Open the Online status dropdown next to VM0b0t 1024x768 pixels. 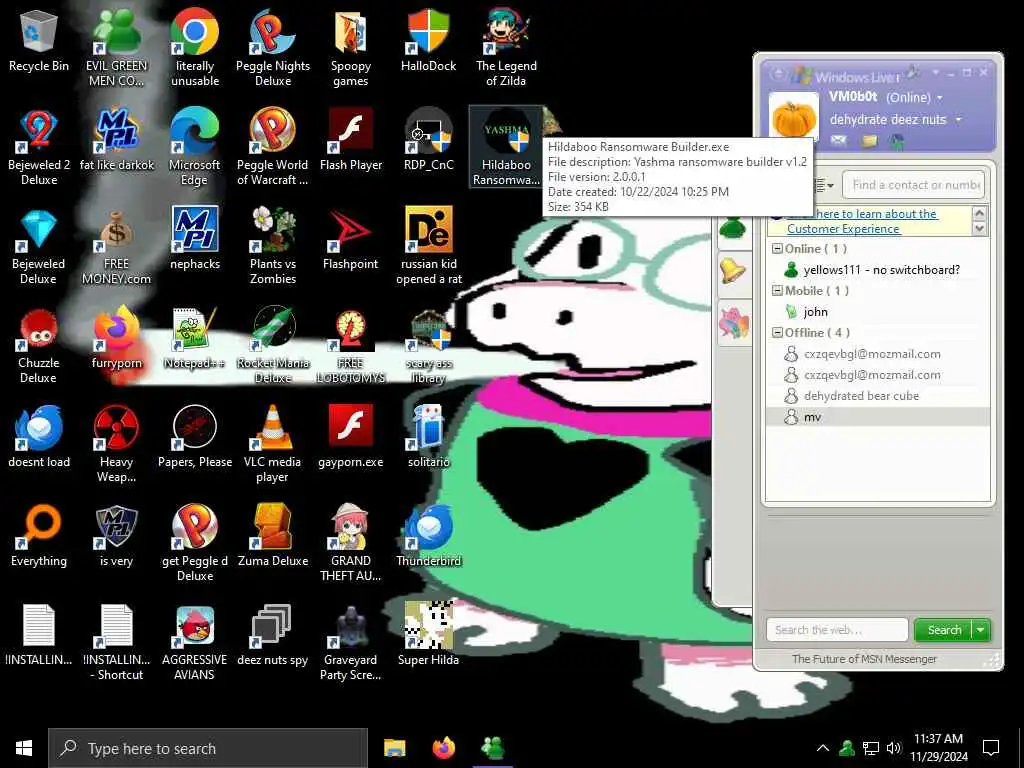940,98
